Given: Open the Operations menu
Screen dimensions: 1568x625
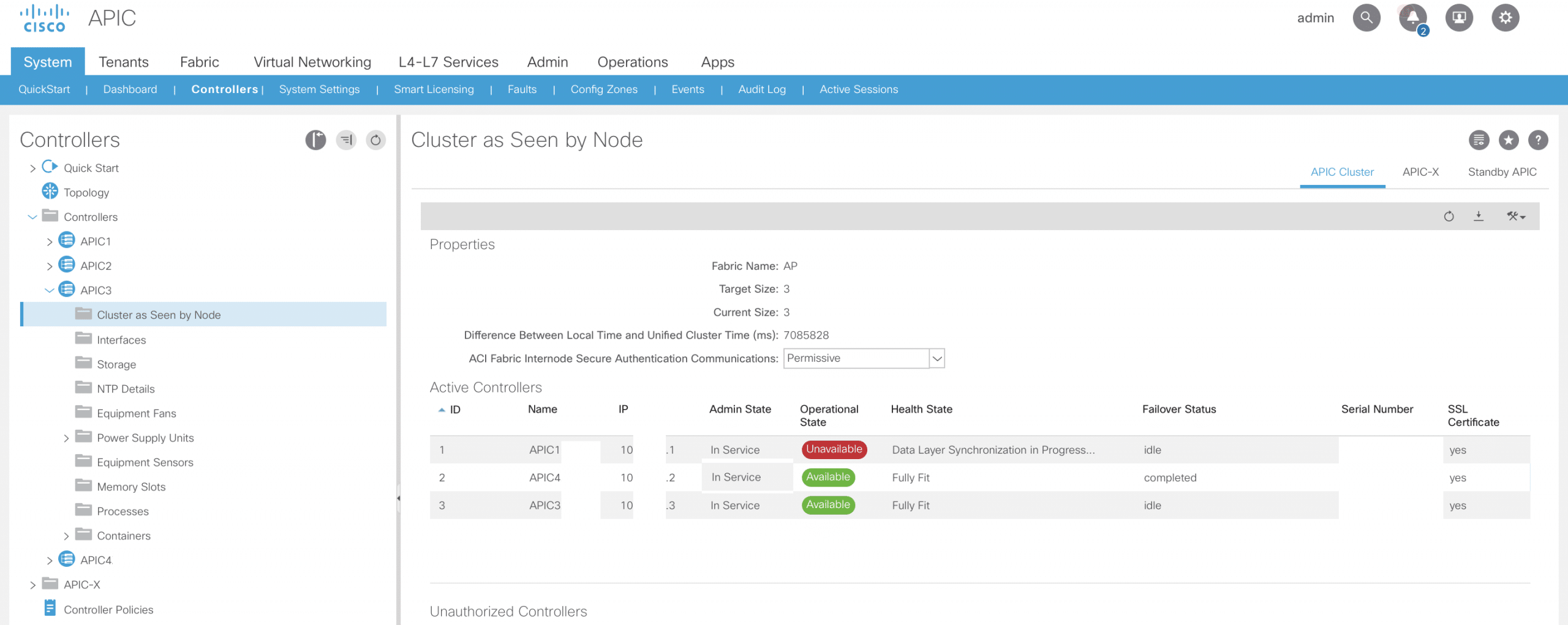Looking at the screenshot, I should point(633,62).
